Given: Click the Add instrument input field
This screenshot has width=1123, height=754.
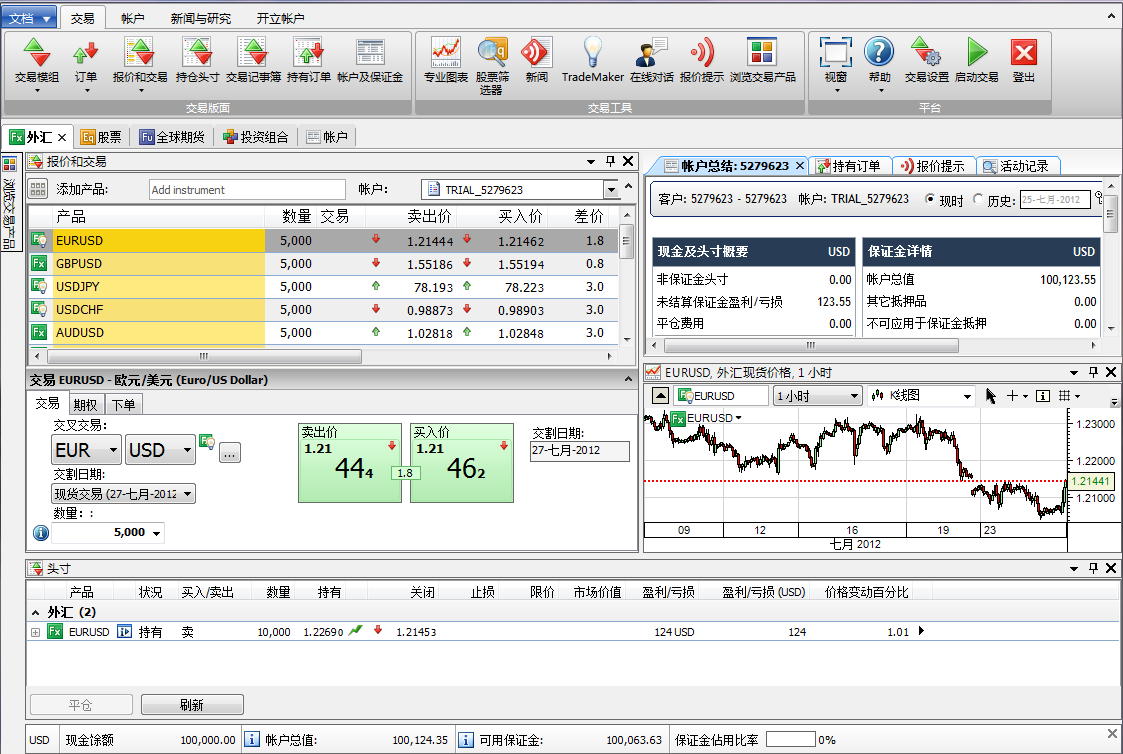Looking at the screenshot, I should point(246,190).
